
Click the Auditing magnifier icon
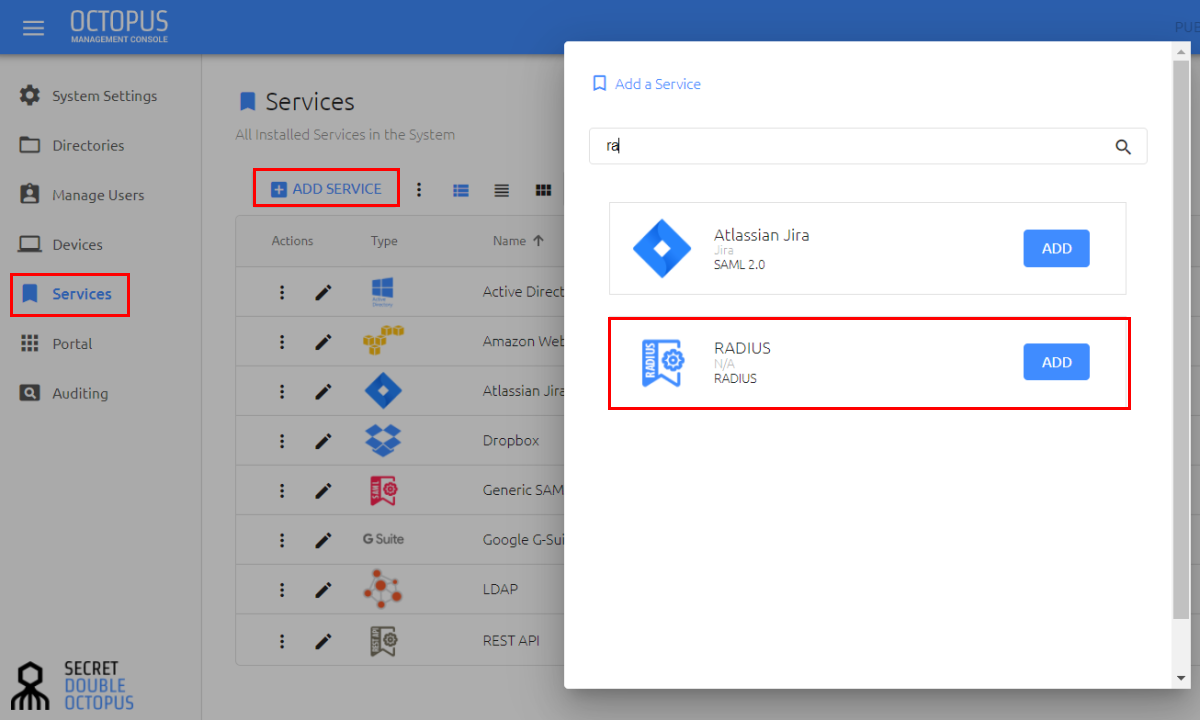tap(30, 393)
